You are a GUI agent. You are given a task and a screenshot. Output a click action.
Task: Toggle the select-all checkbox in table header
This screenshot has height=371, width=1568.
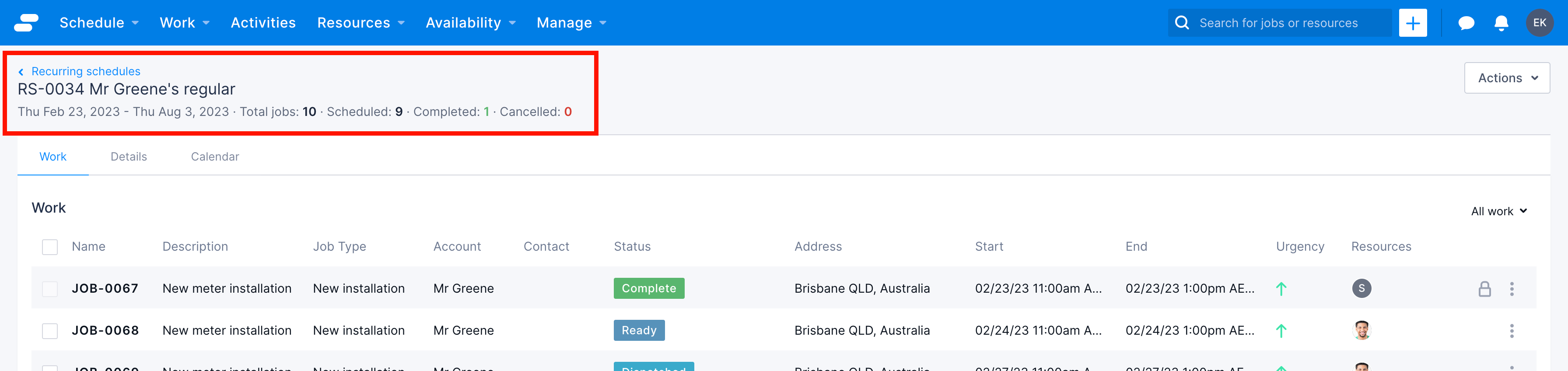click(50, 247)
